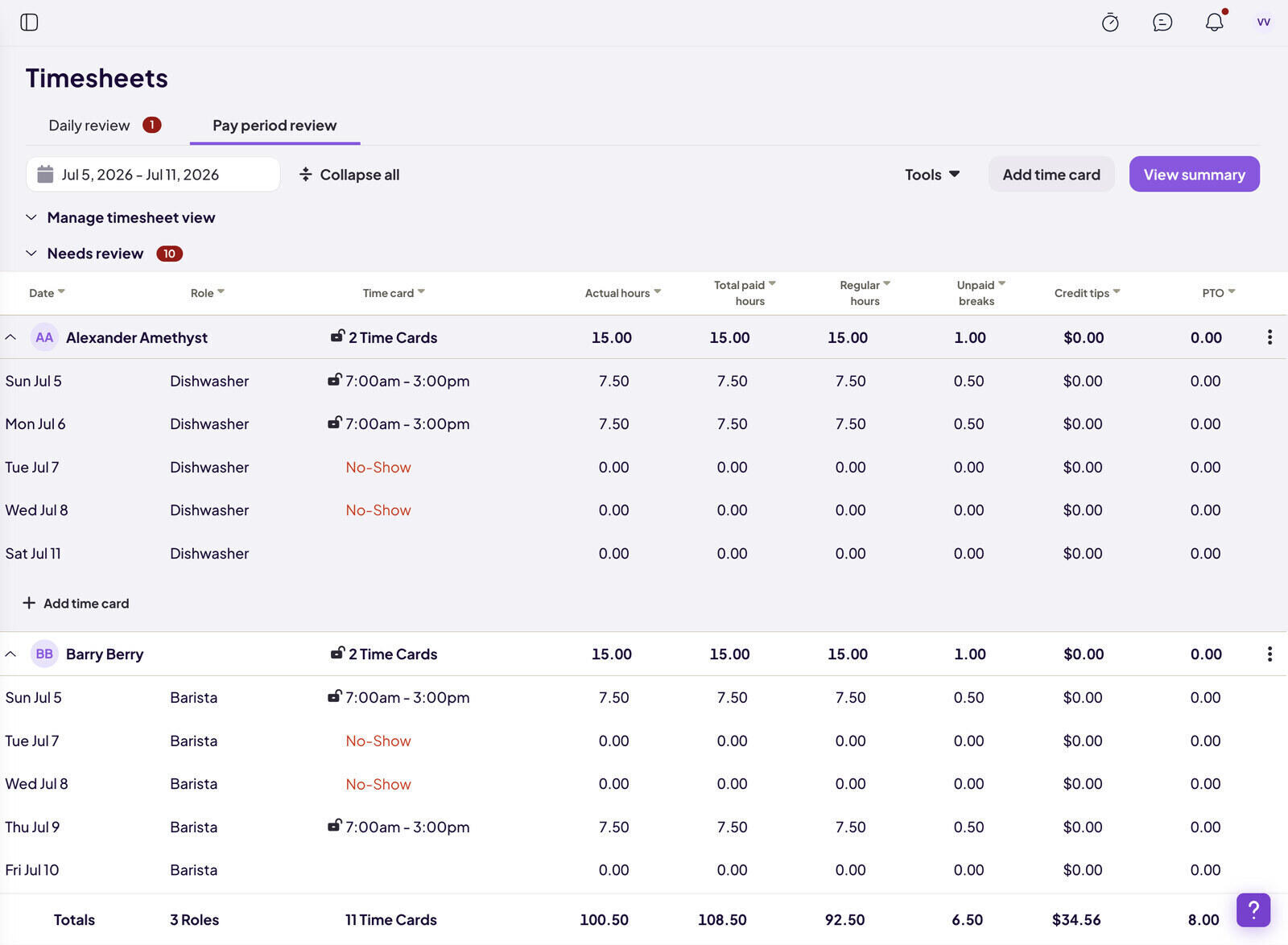Open Barry's Wed Jul 8 No-Show entry
Viewport: 1288px width, 945px height.
pos(378,784)
